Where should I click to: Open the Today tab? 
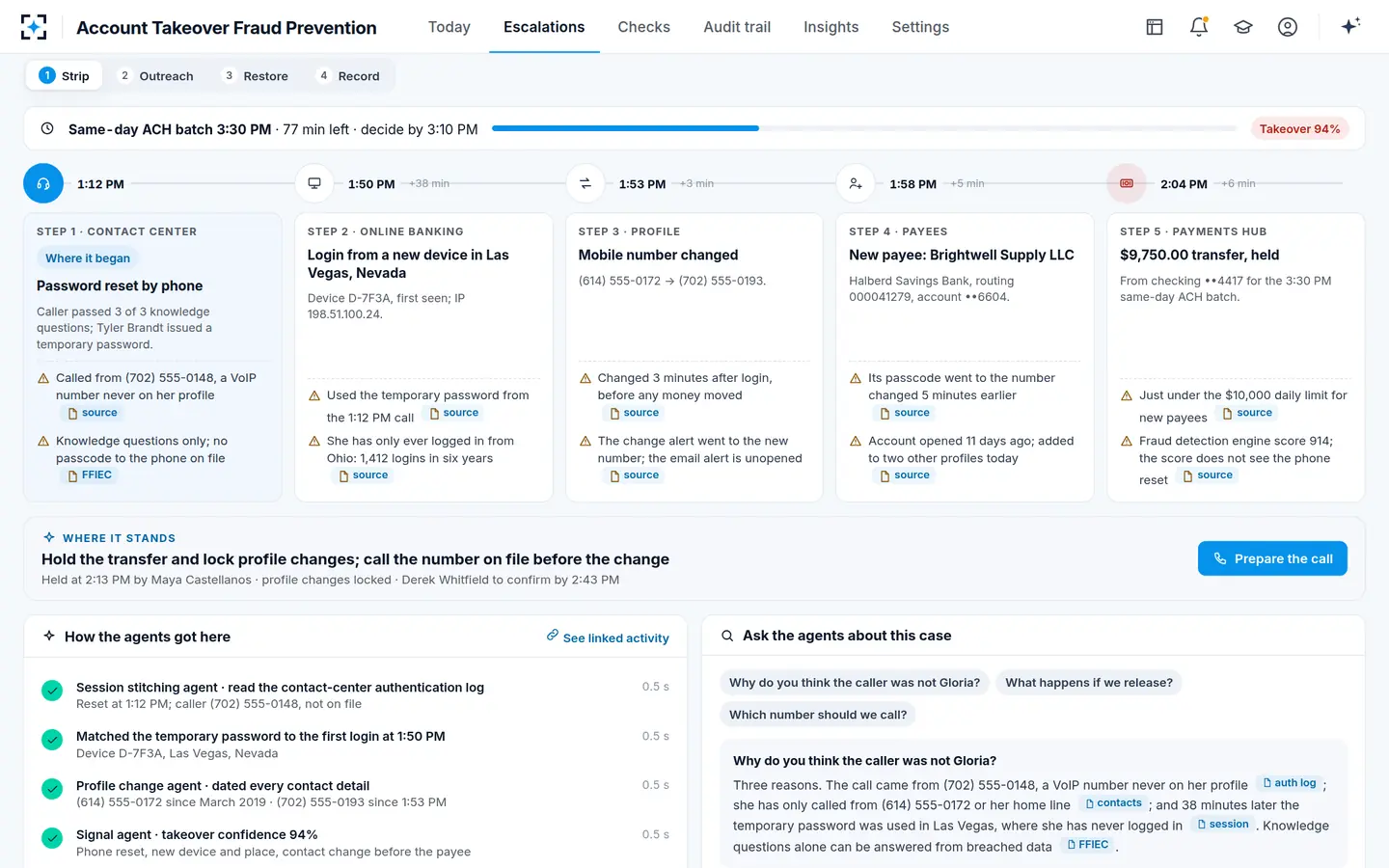click(449, 27)
